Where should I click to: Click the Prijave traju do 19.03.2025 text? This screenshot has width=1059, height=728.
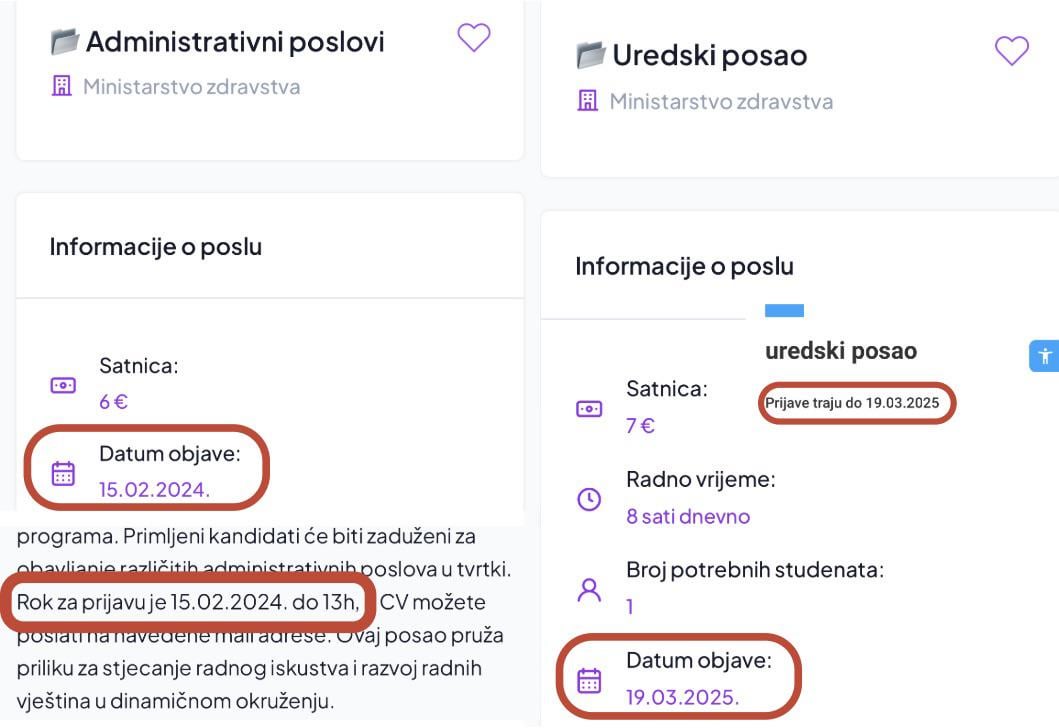(852, 403)
